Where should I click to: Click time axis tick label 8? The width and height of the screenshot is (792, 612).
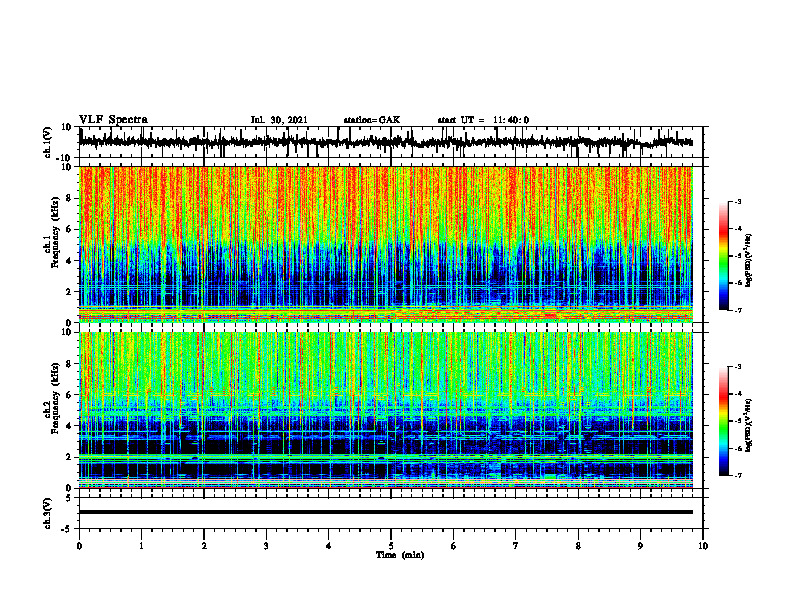point(578,546)
